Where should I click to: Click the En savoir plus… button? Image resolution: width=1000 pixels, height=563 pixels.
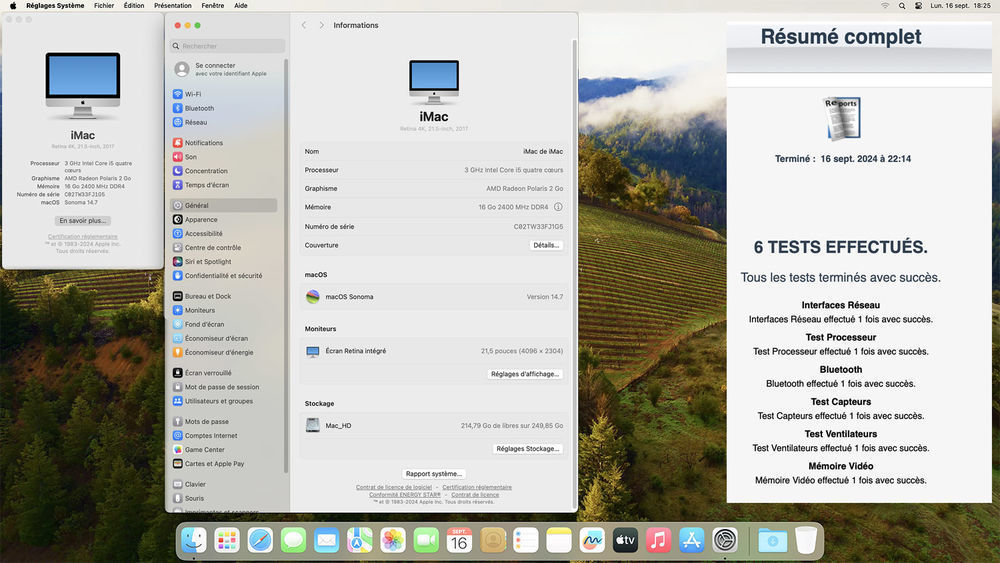[x=83, y=220]
